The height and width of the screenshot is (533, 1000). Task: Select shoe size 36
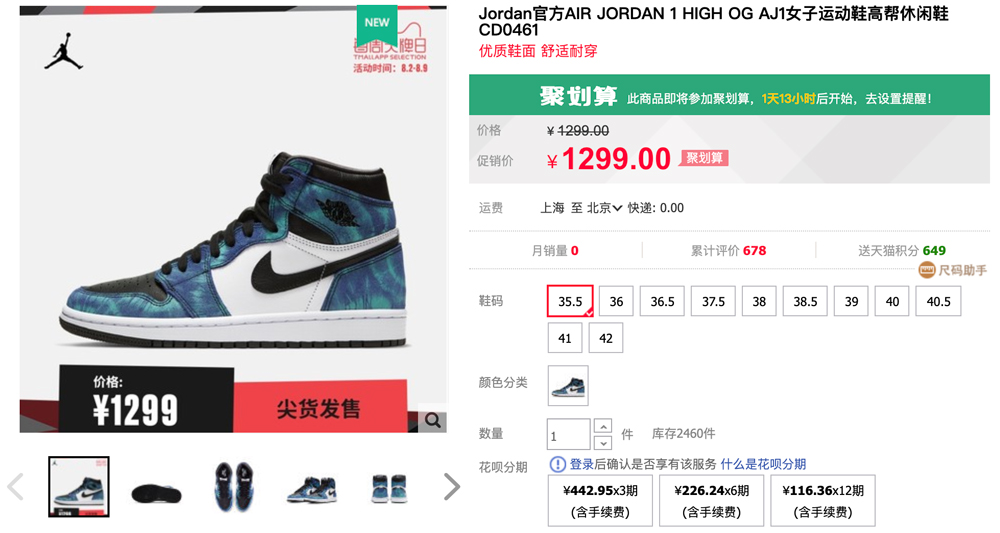[616, 301]
